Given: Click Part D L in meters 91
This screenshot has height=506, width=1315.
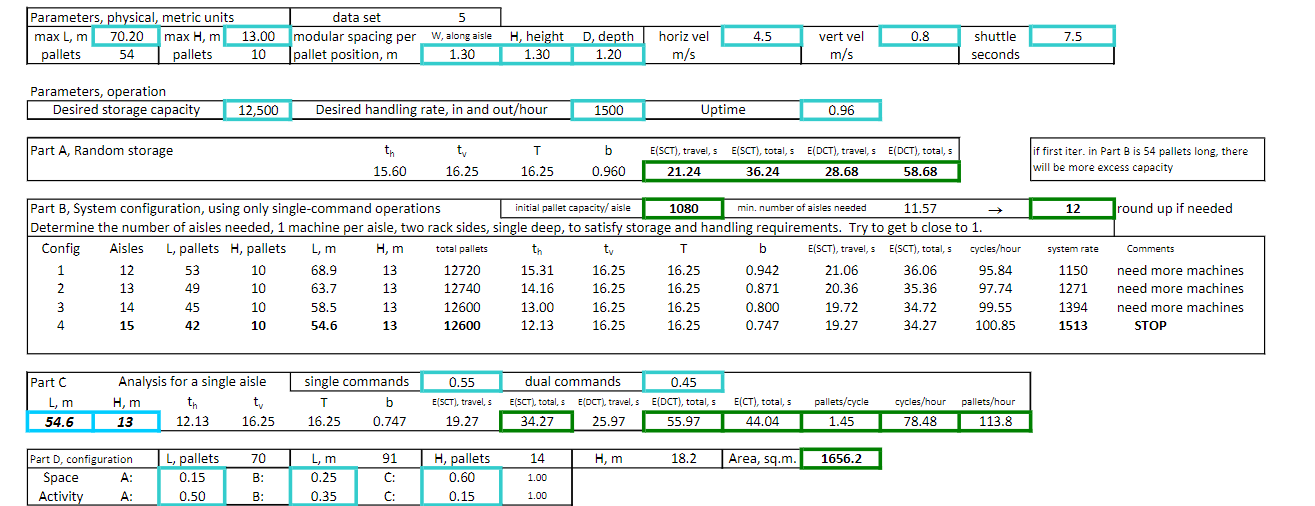Looking at the screenshot, I should (x=388, y=459).
